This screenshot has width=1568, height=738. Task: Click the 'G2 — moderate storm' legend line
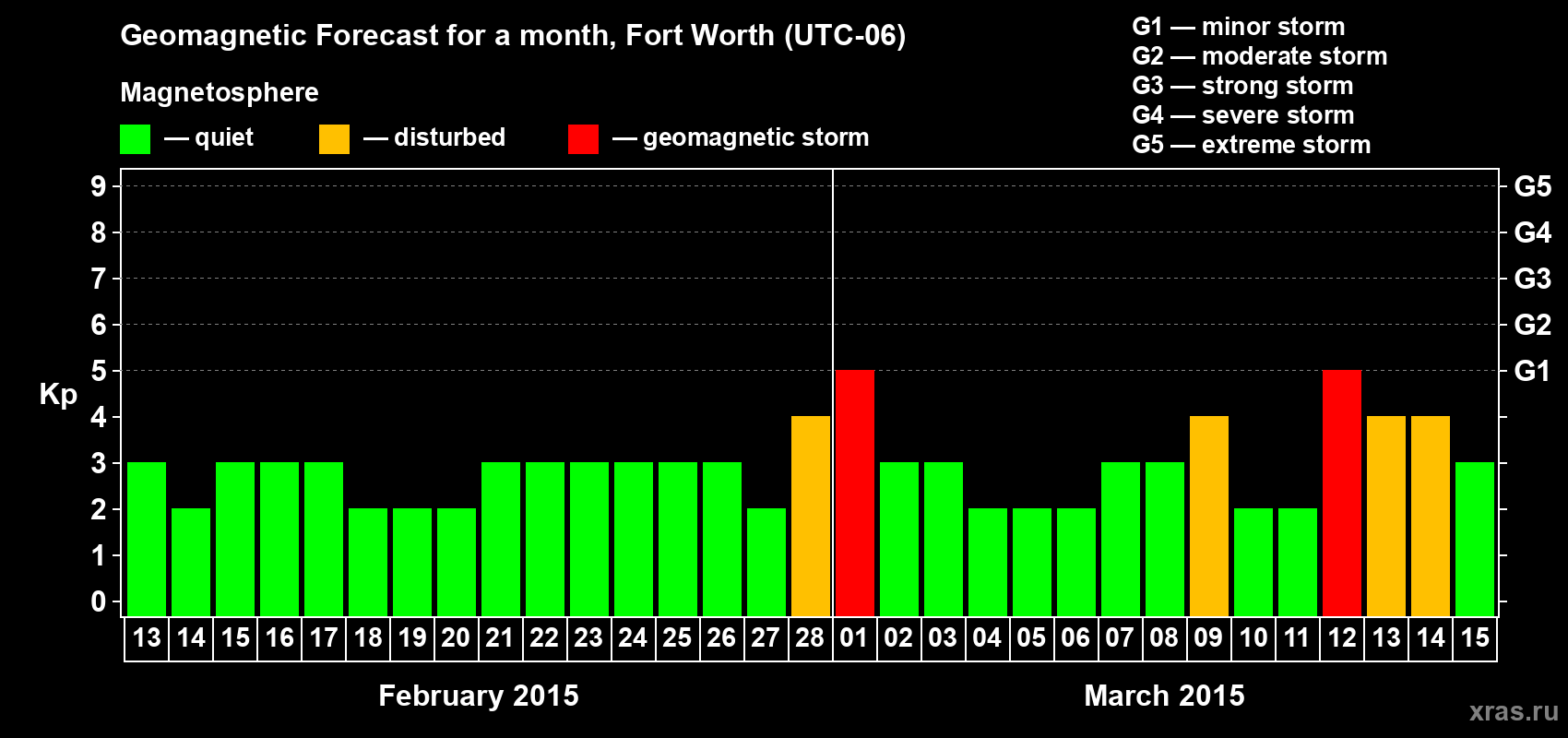(x=1260, y=56)
